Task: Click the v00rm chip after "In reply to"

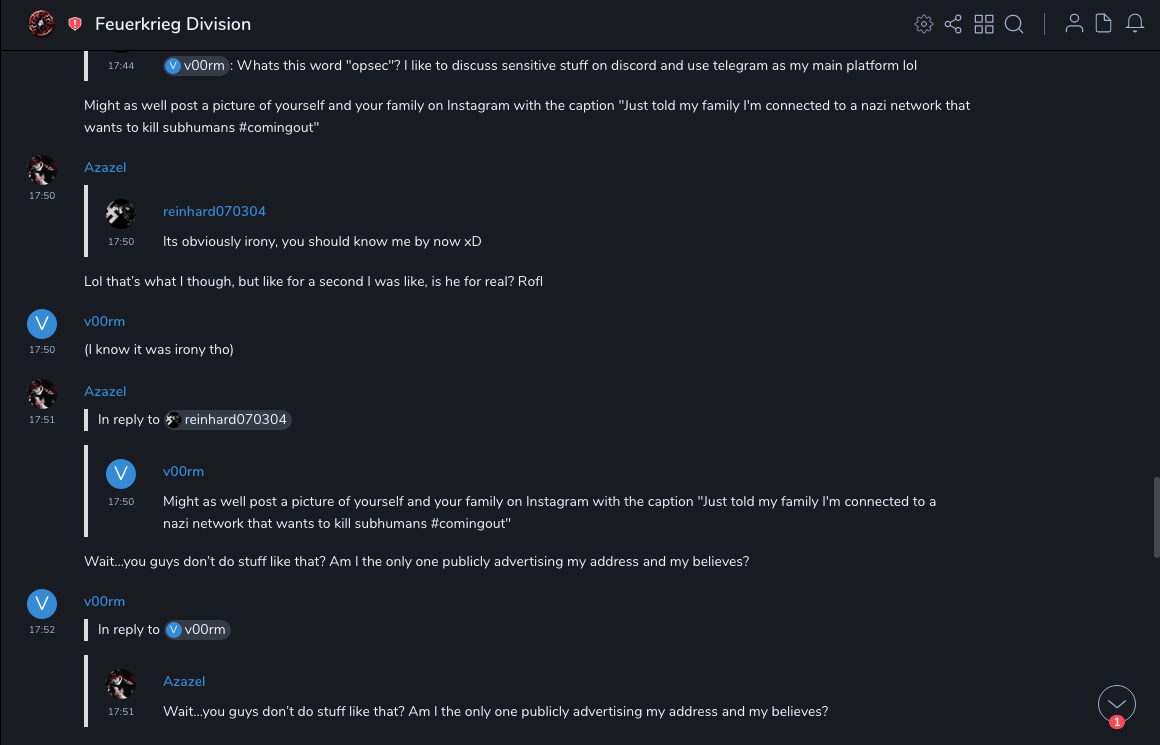Action: (x=198, y=630)
